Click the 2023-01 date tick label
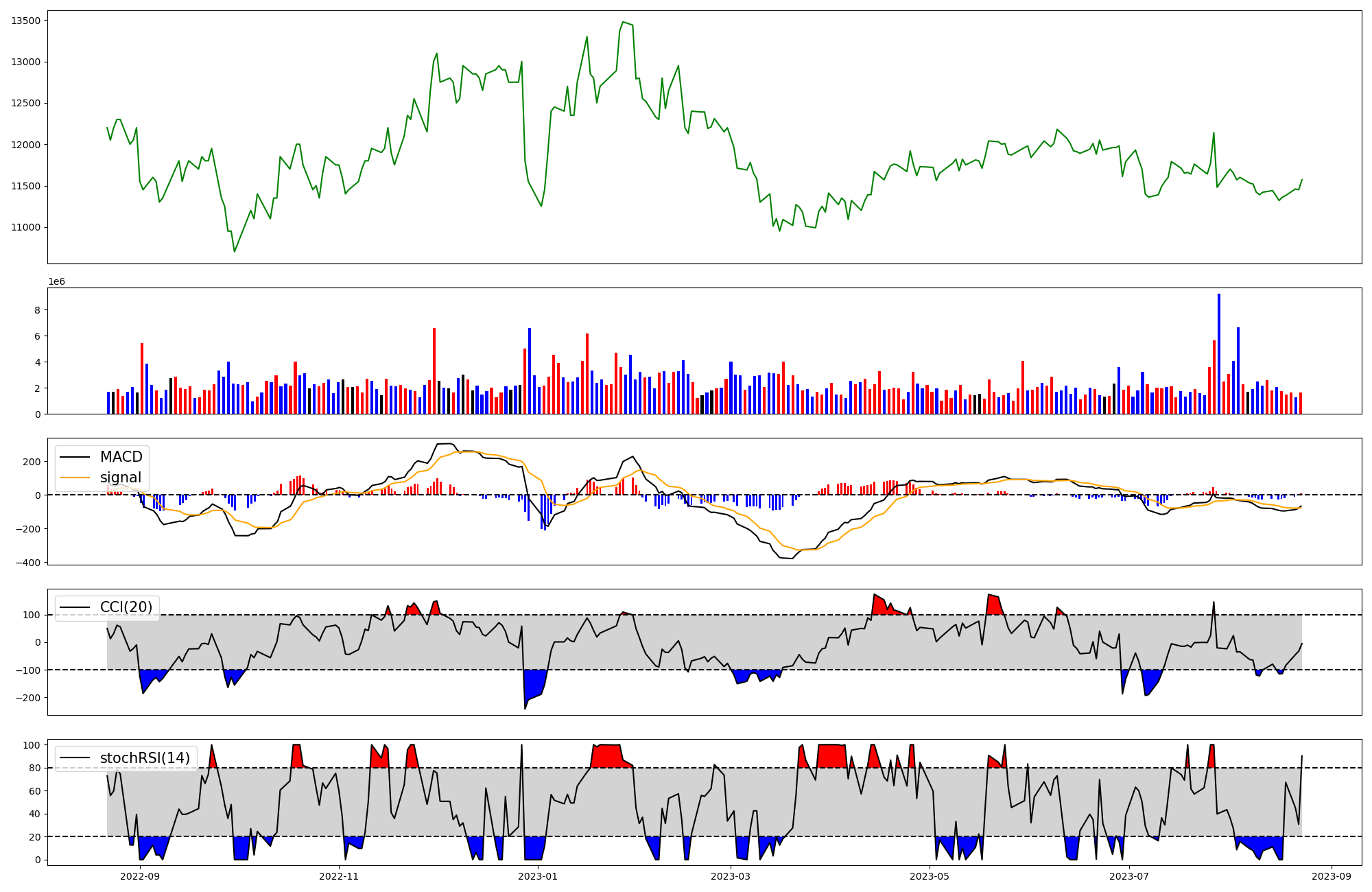The image size is (1372, 892). pos(538,876)
